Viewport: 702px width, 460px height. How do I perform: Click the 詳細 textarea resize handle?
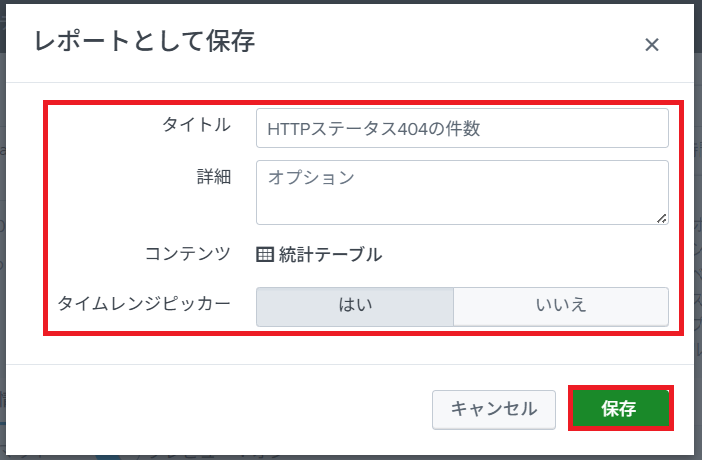coord(662,217)
